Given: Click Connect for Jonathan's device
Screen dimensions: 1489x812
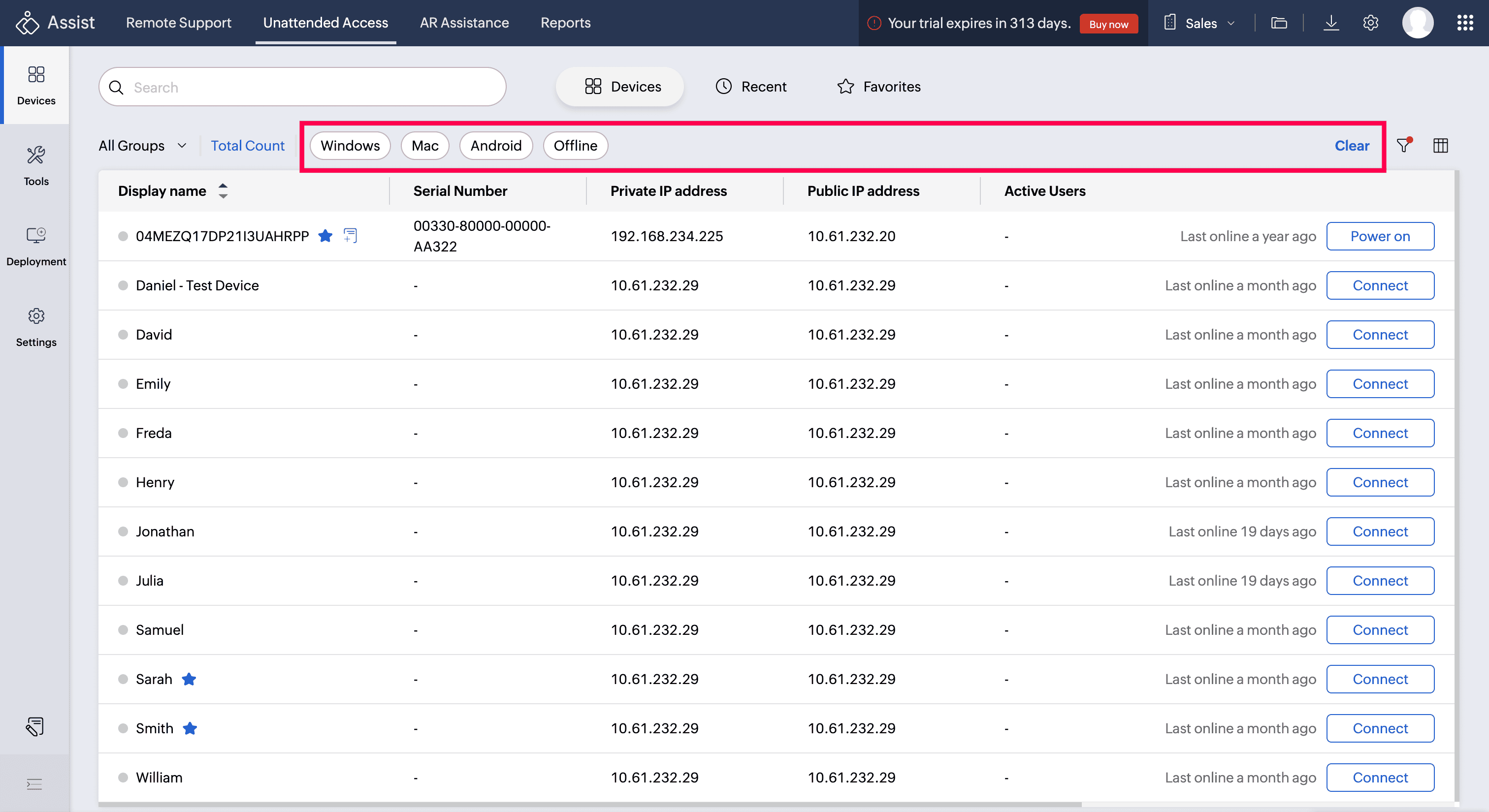Looking at the screenshot, I should tap(1380, 531).
